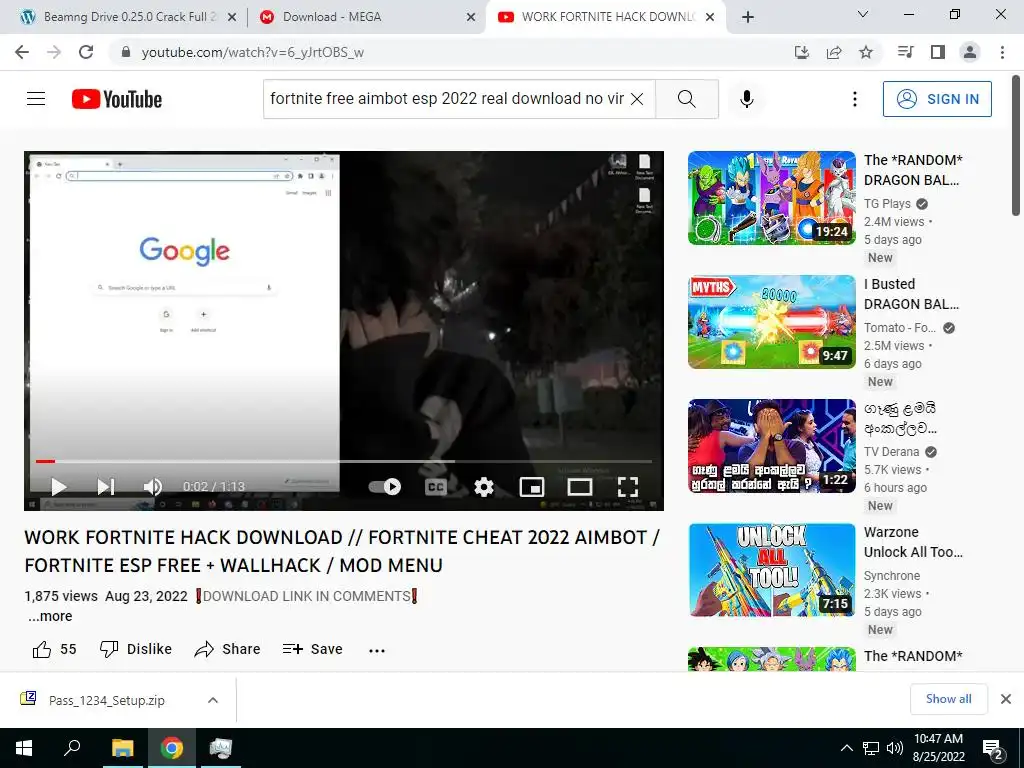This screenshot has width=1024, height=768.
Task: Expand description with ...more
Action: (x=50, y=616)
